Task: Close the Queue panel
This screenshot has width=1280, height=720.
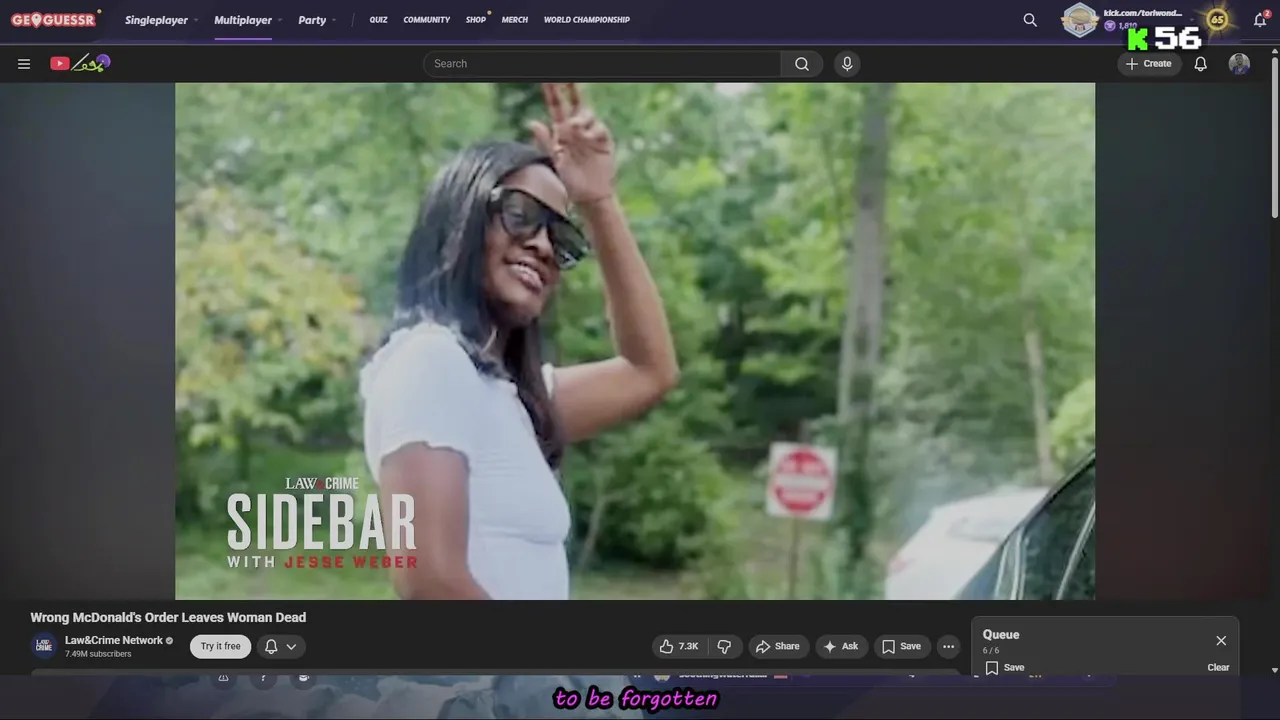Action: coord(1221,641)
